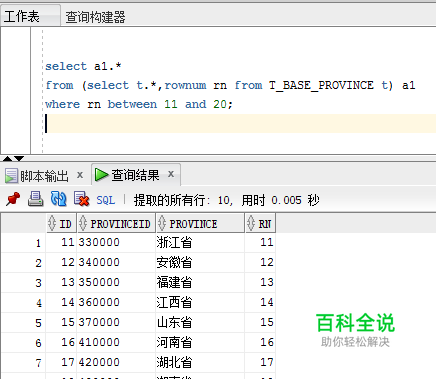Collapse results pane with down arrow
The width and height of the screenshot is (436, 379).
click(x=19, y=158)
